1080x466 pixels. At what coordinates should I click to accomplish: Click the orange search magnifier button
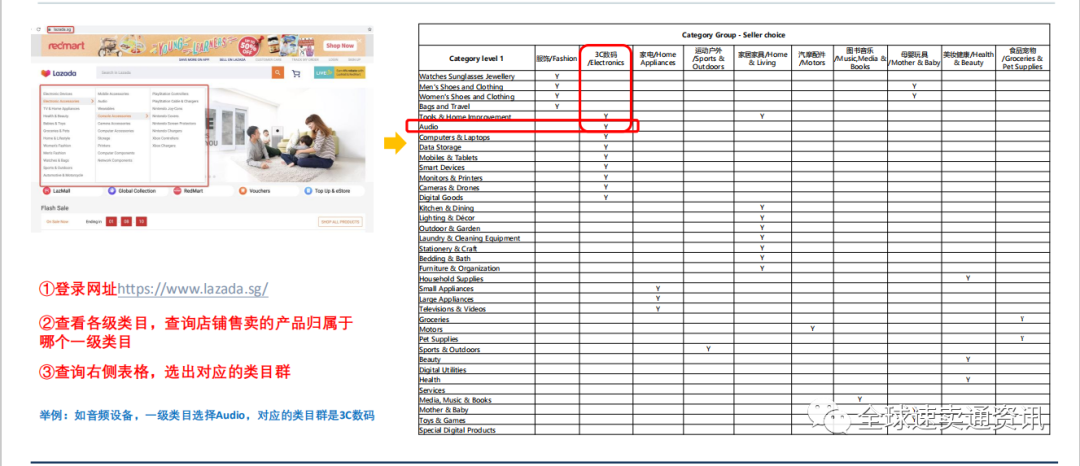pyautogui.click(x=278, y=73)
